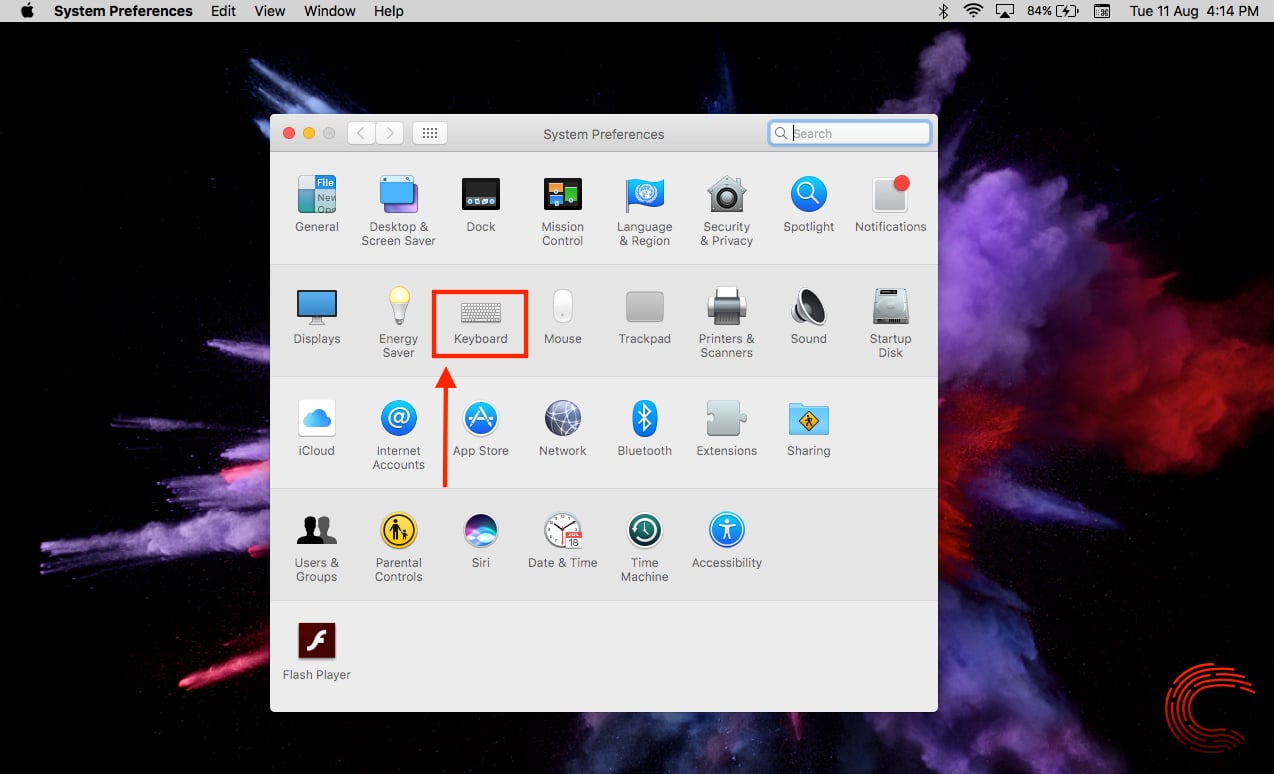Click the date and time in menu bar

1194,11
